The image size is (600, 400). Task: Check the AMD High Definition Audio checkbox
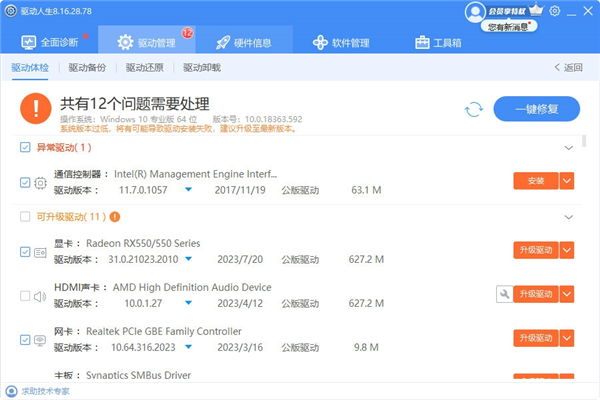point(25,296)
